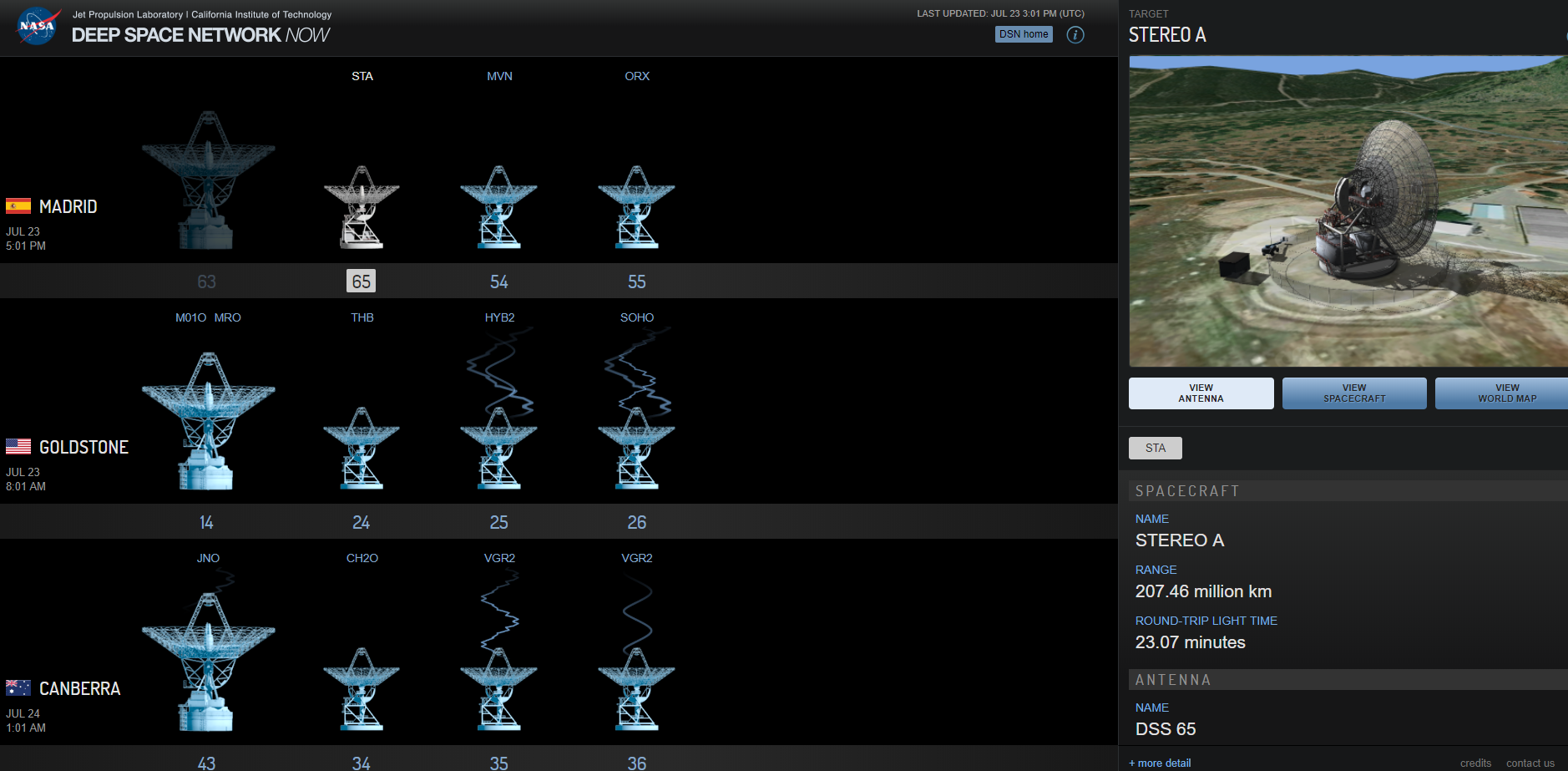1568x771 pixels.
Task: Click highlighted antenna number 65
Action: click(x=361, y=282)
